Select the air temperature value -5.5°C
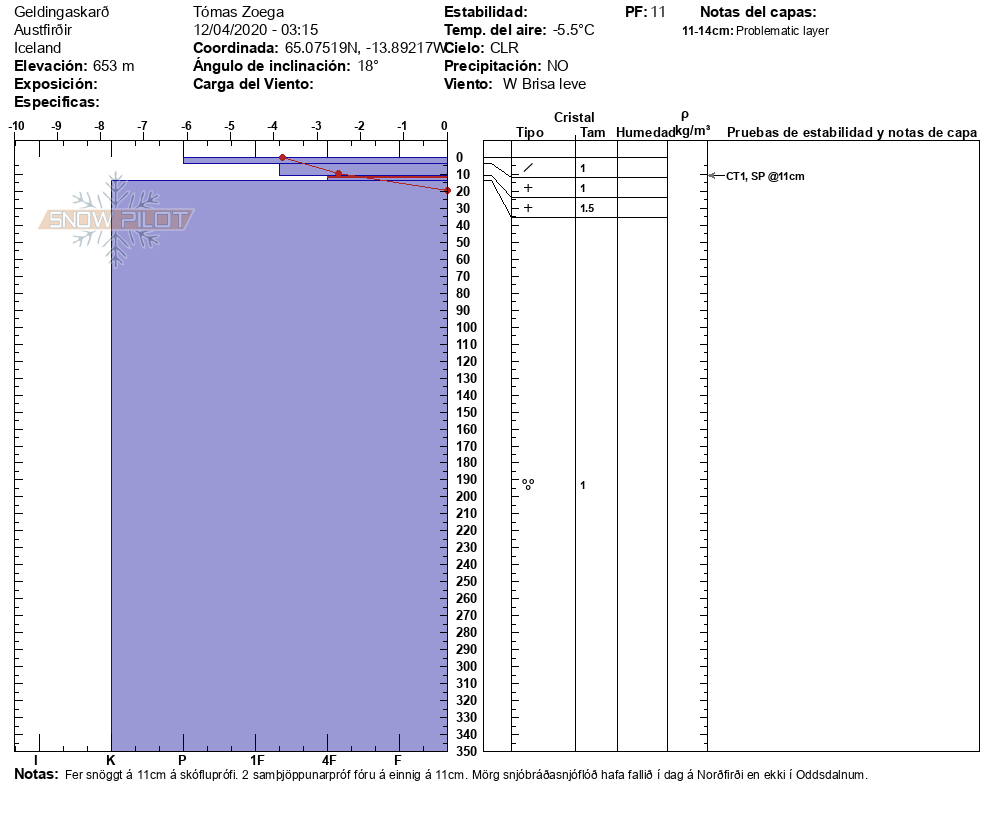Viewport: 994px width, 840px height. coord(573,30)
